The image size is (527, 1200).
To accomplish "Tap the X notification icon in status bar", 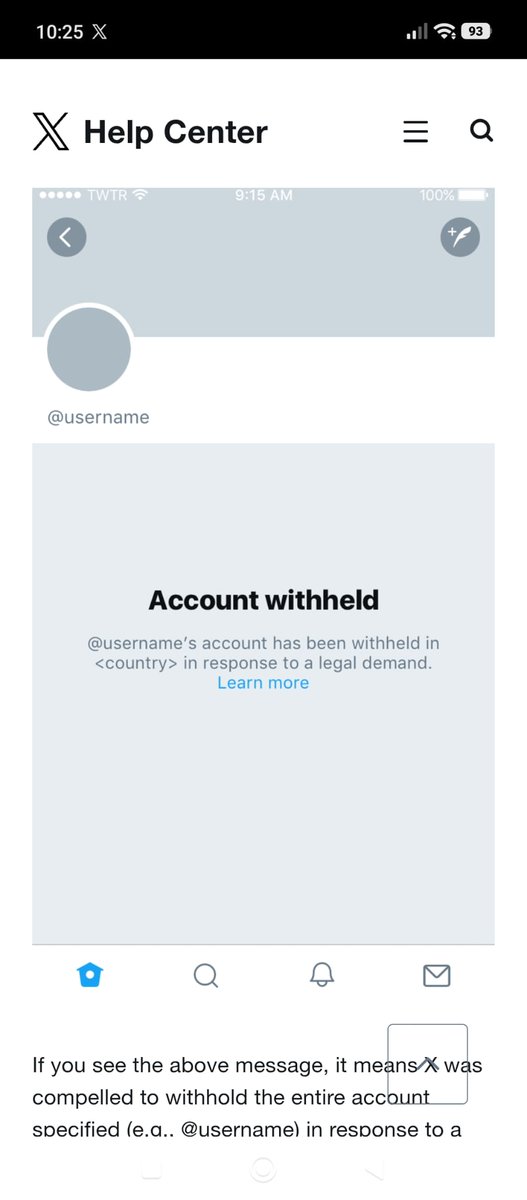I will click(99, 31).
